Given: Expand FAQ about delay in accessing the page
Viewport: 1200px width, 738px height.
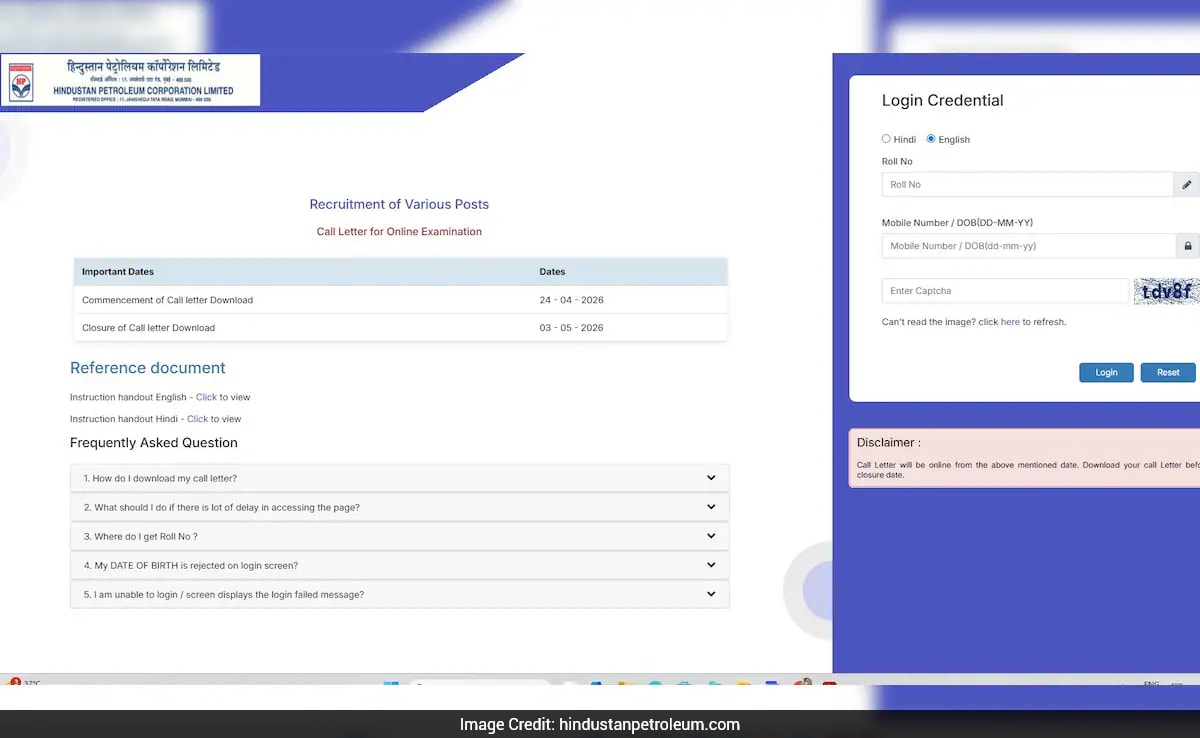Looking at the screenshot, I should [399, 507].
